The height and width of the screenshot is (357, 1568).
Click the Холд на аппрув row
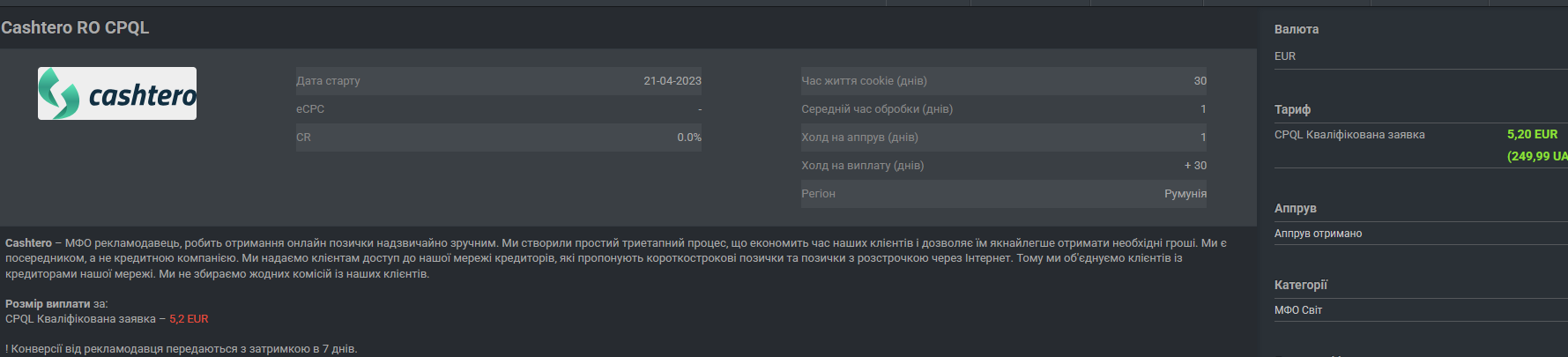click(1004, 138)
